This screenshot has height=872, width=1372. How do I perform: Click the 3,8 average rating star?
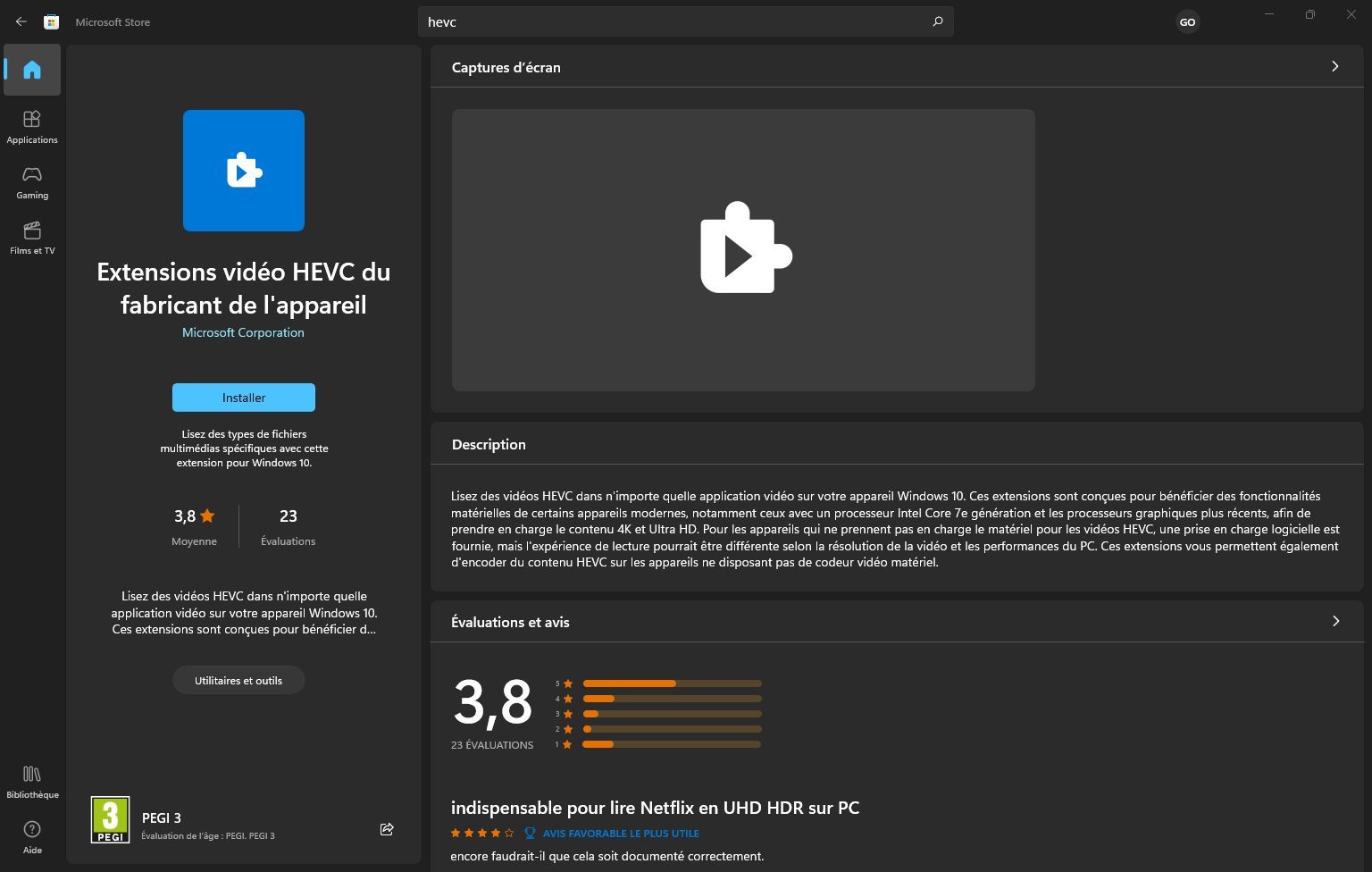(x=207, y=516)
